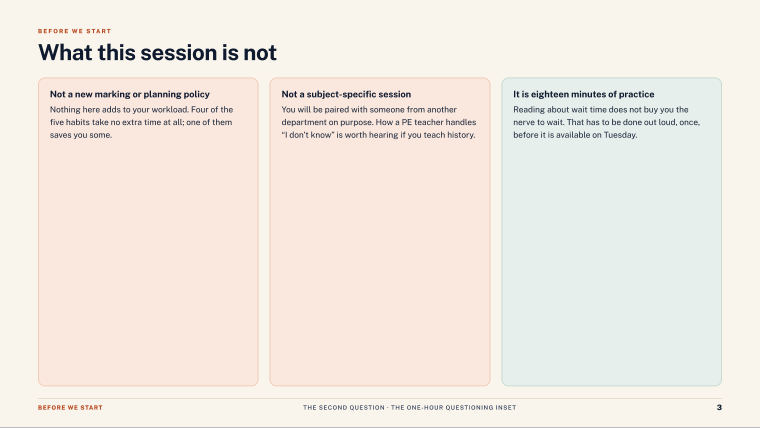The width and height of the screenshot is (760, 428).
Task: Click footer text 'THE SECOND QUESTION'
Action: 344,408
